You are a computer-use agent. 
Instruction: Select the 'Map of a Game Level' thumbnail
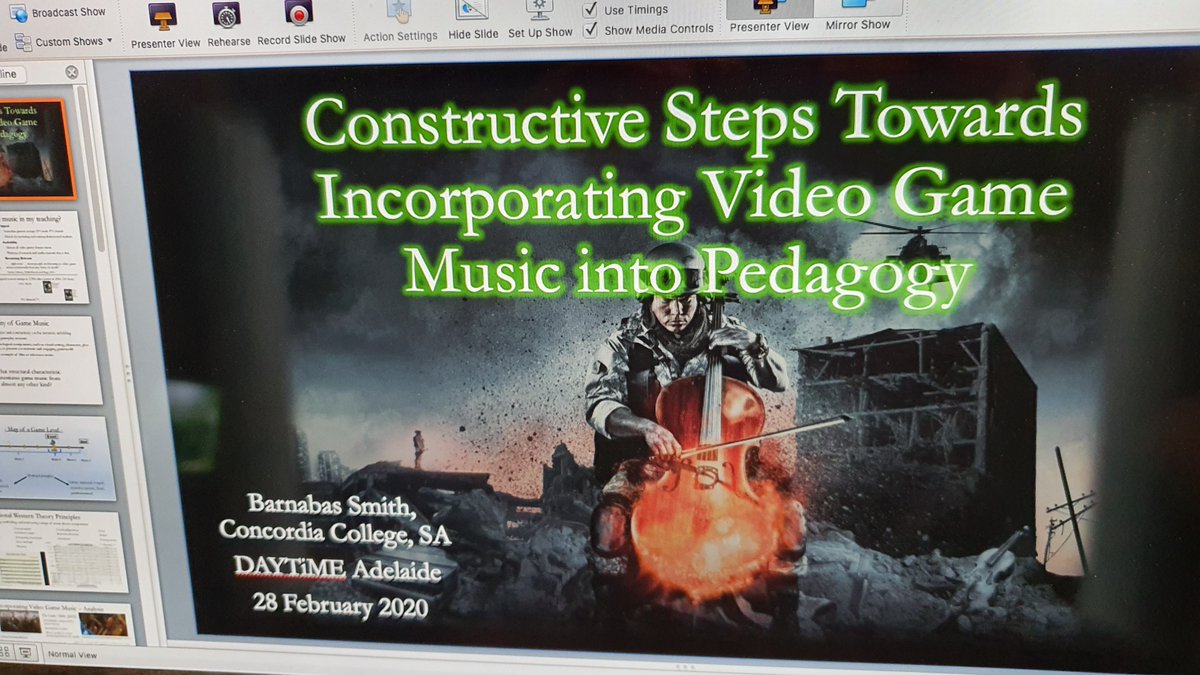pos(56,458)
